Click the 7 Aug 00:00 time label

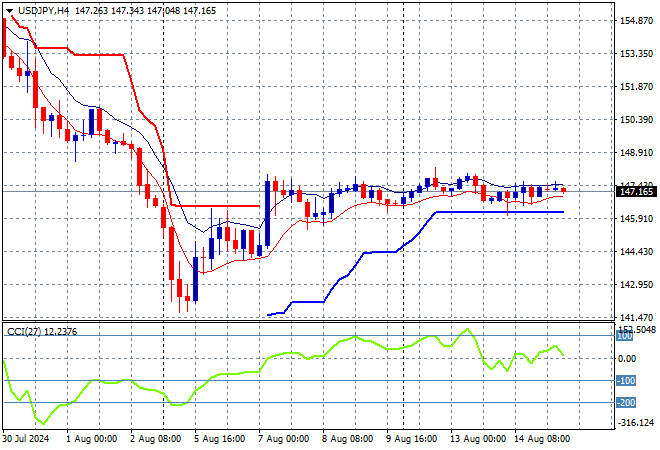(283, 439)
